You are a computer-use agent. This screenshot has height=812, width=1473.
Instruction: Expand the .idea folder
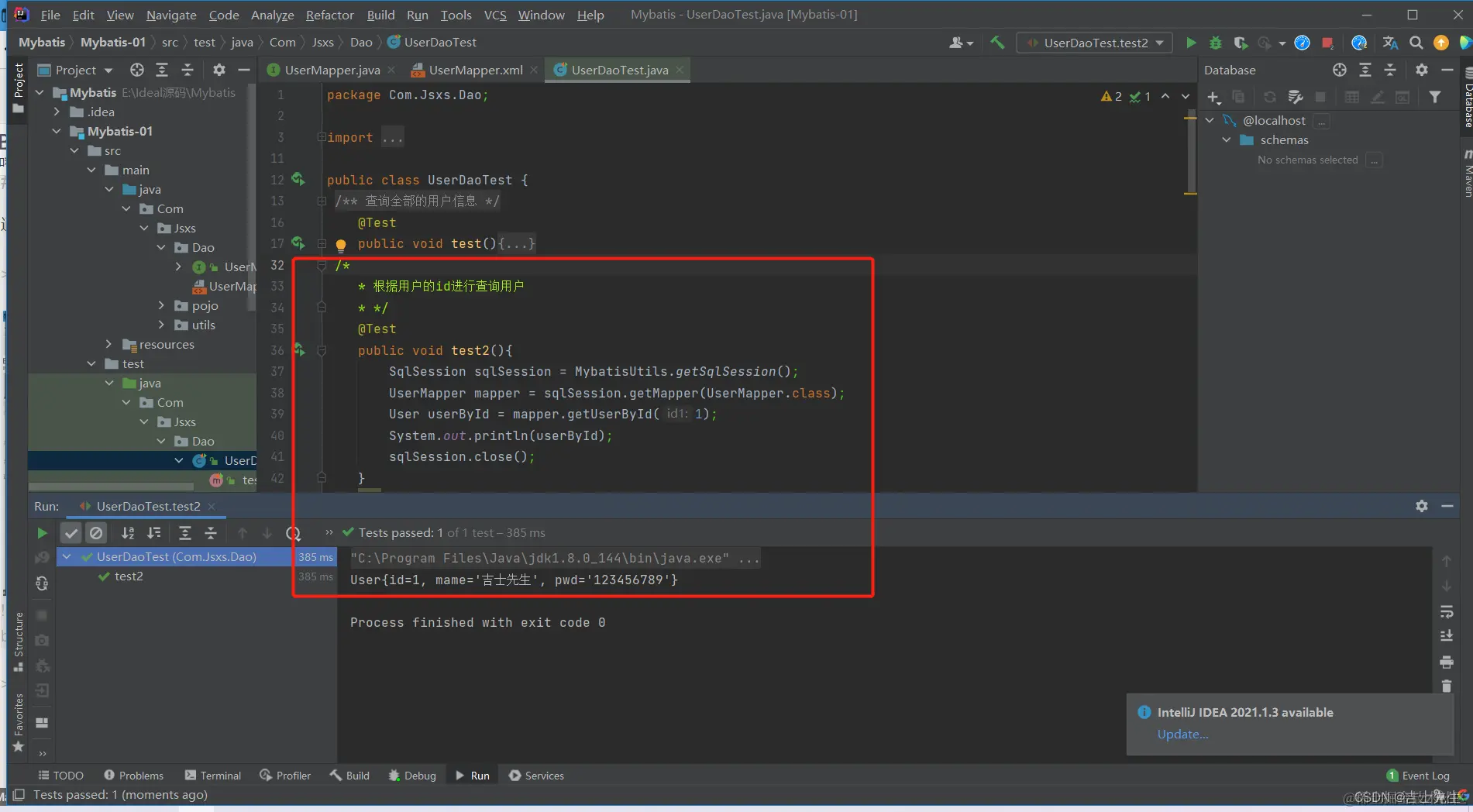(x=57, y=112)
